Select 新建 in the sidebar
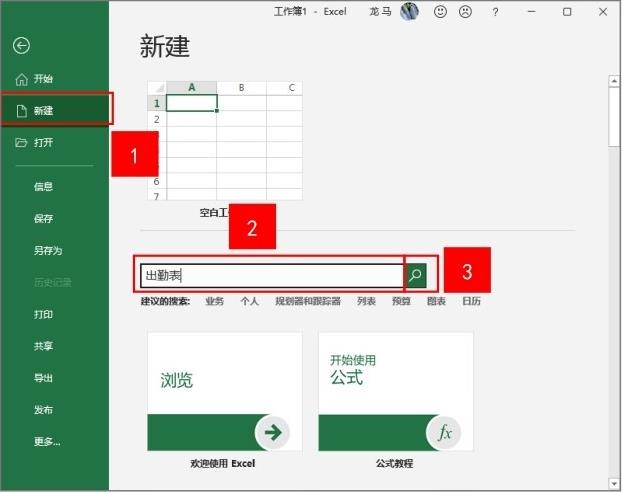The width and height of the screenshot is (622, 493). tap(54, 110)
